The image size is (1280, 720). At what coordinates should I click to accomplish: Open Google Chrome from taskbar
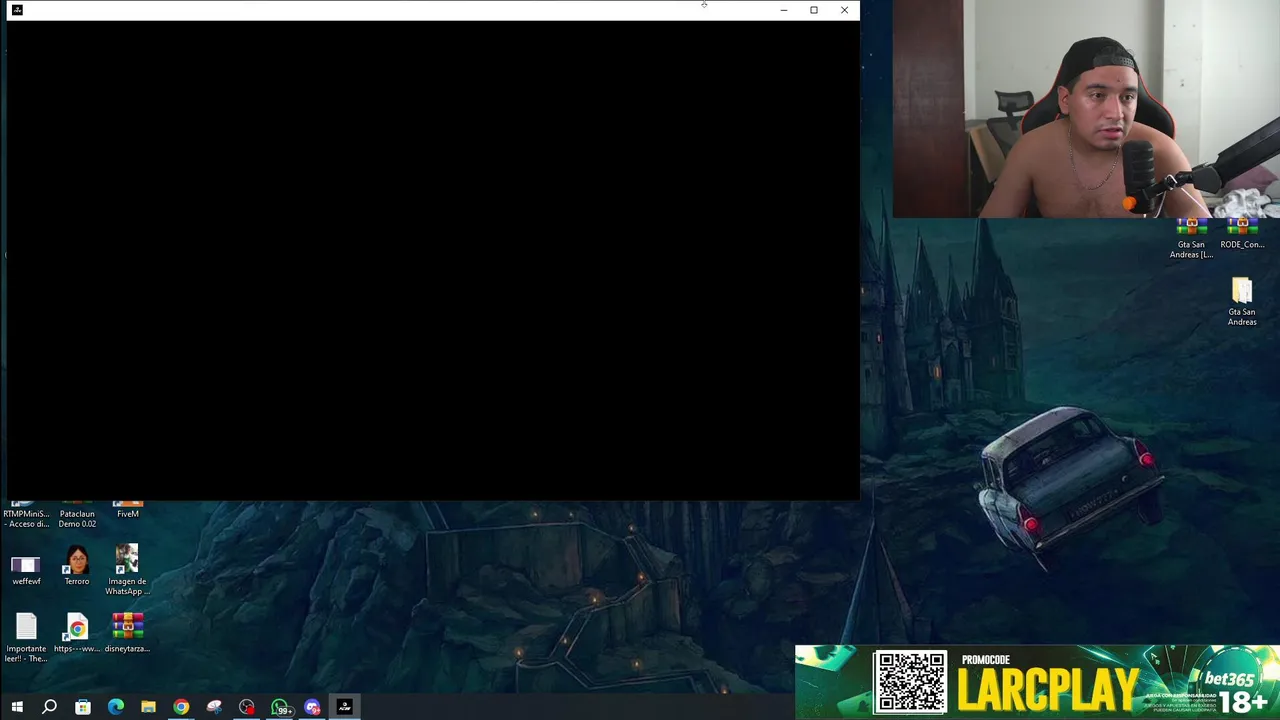point(181,707)
